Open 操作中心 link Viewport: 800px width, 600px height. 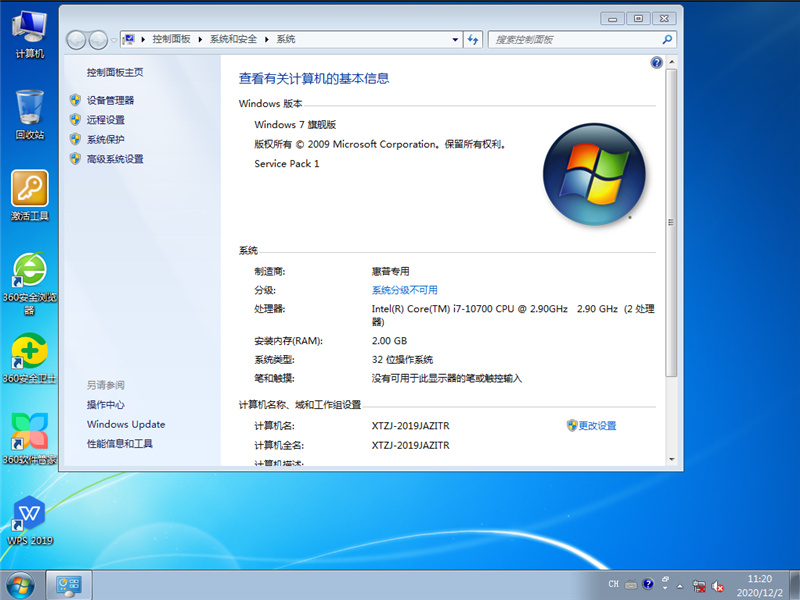[106, 405]
